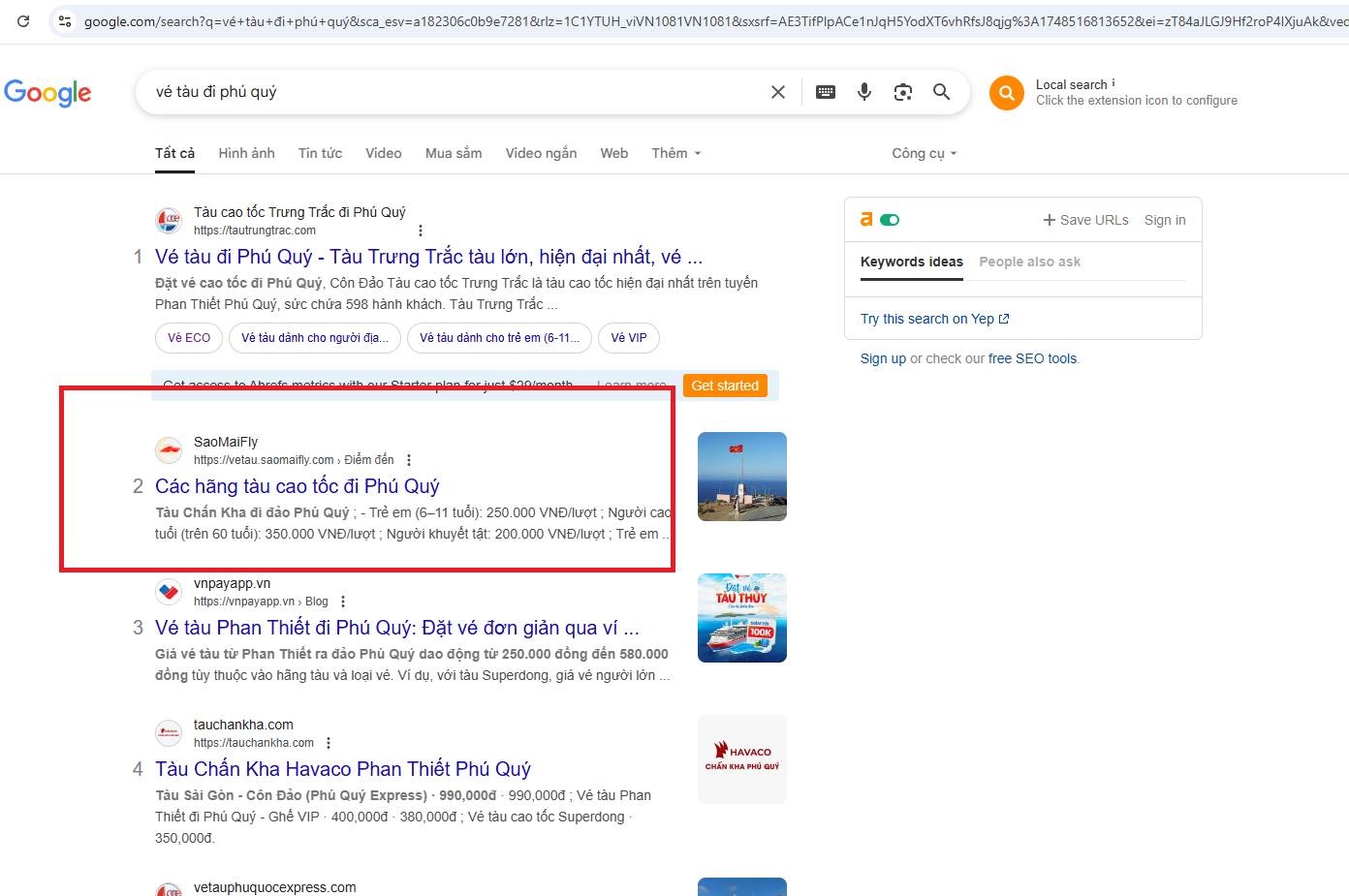The image size is (1349, 896).
Task: Switch to the Hình ảnh tab
Action: (246, 153)
